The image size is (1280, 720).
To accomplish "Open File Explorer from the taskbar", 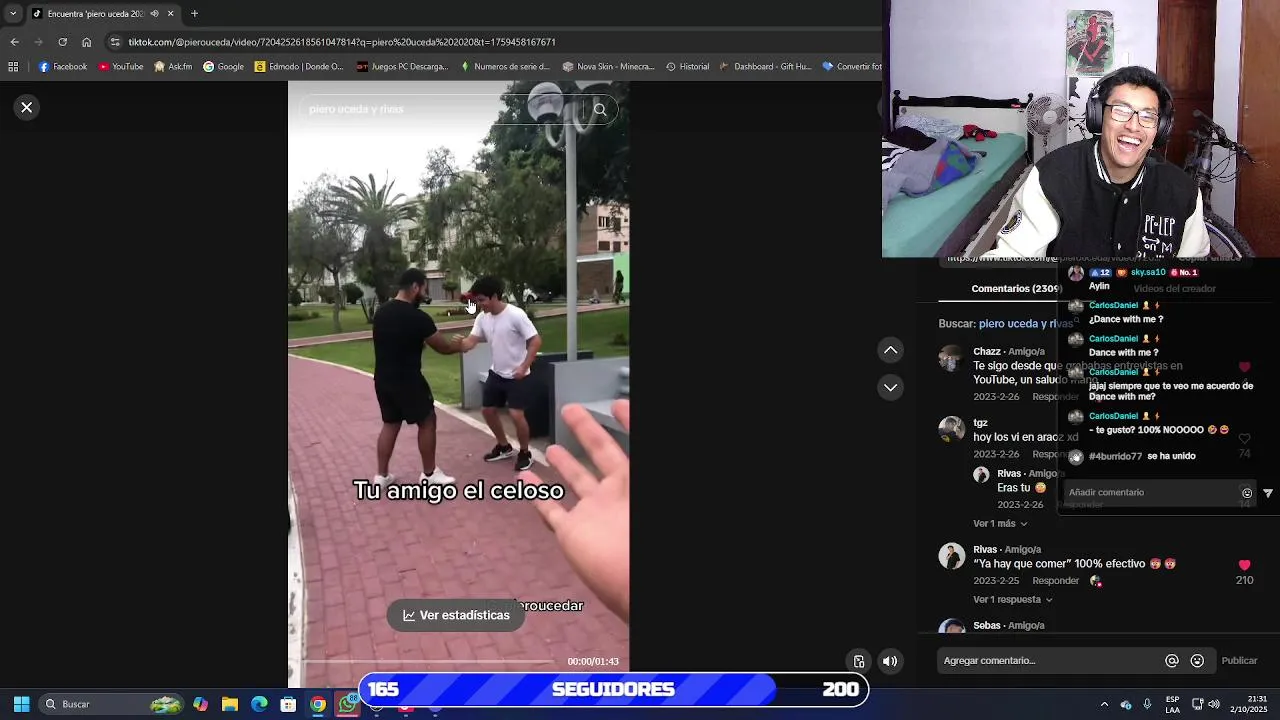I will [230, 704].
